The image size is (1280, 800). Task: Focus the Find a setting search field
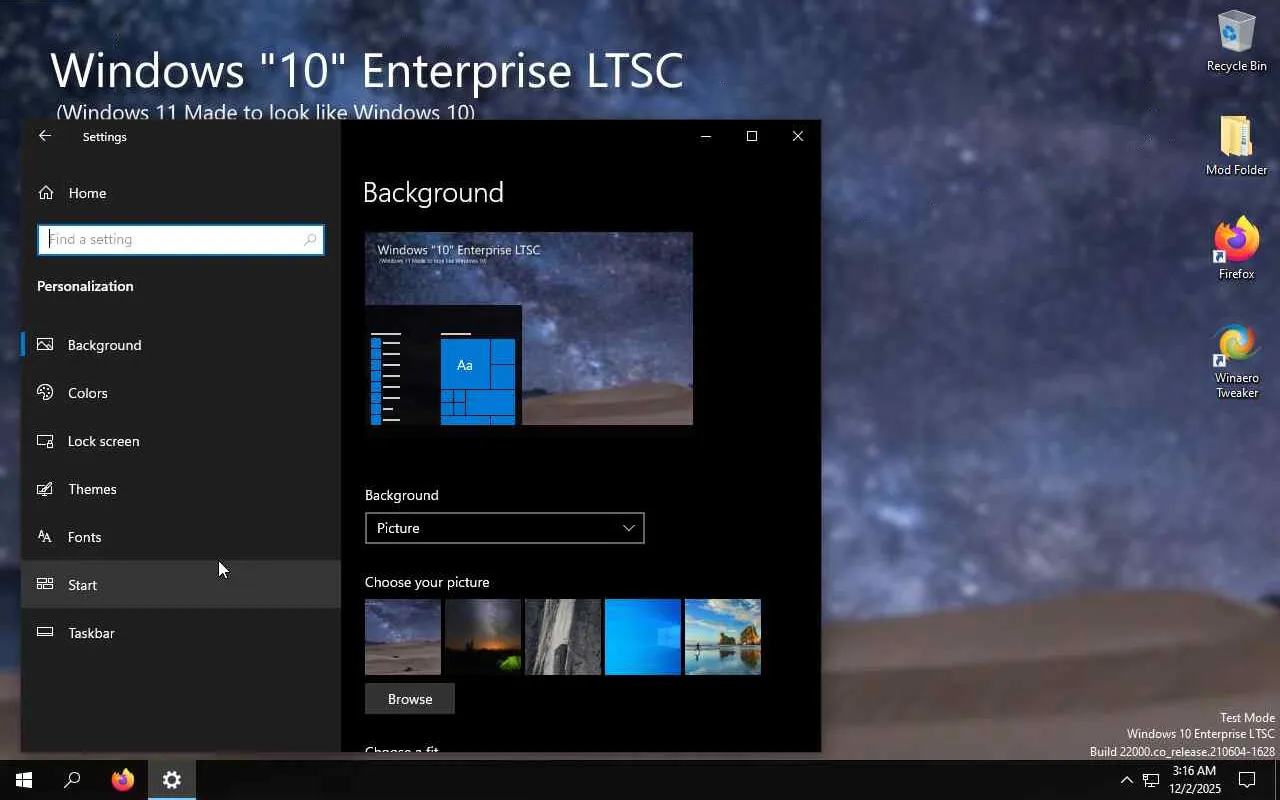(x=181, y=240)
